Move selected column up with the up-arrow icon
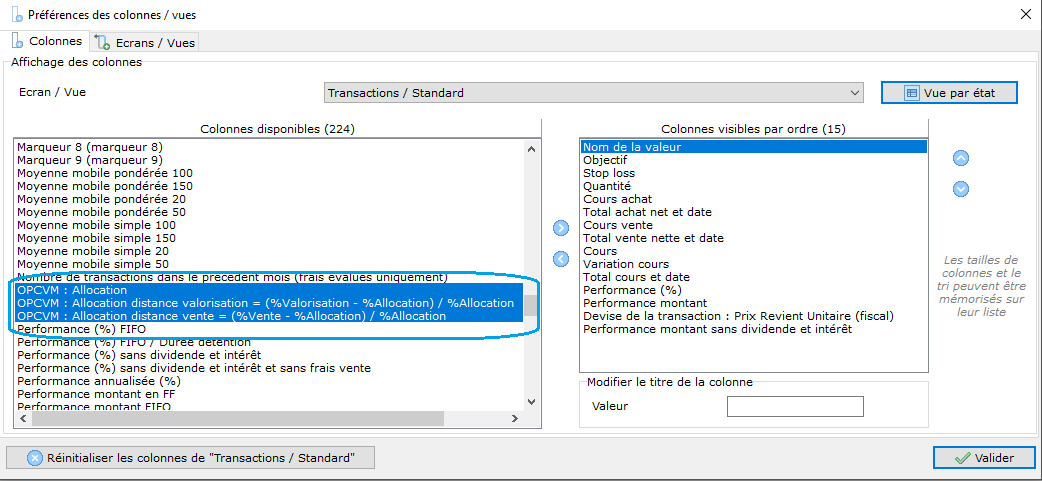 point(961,158)
